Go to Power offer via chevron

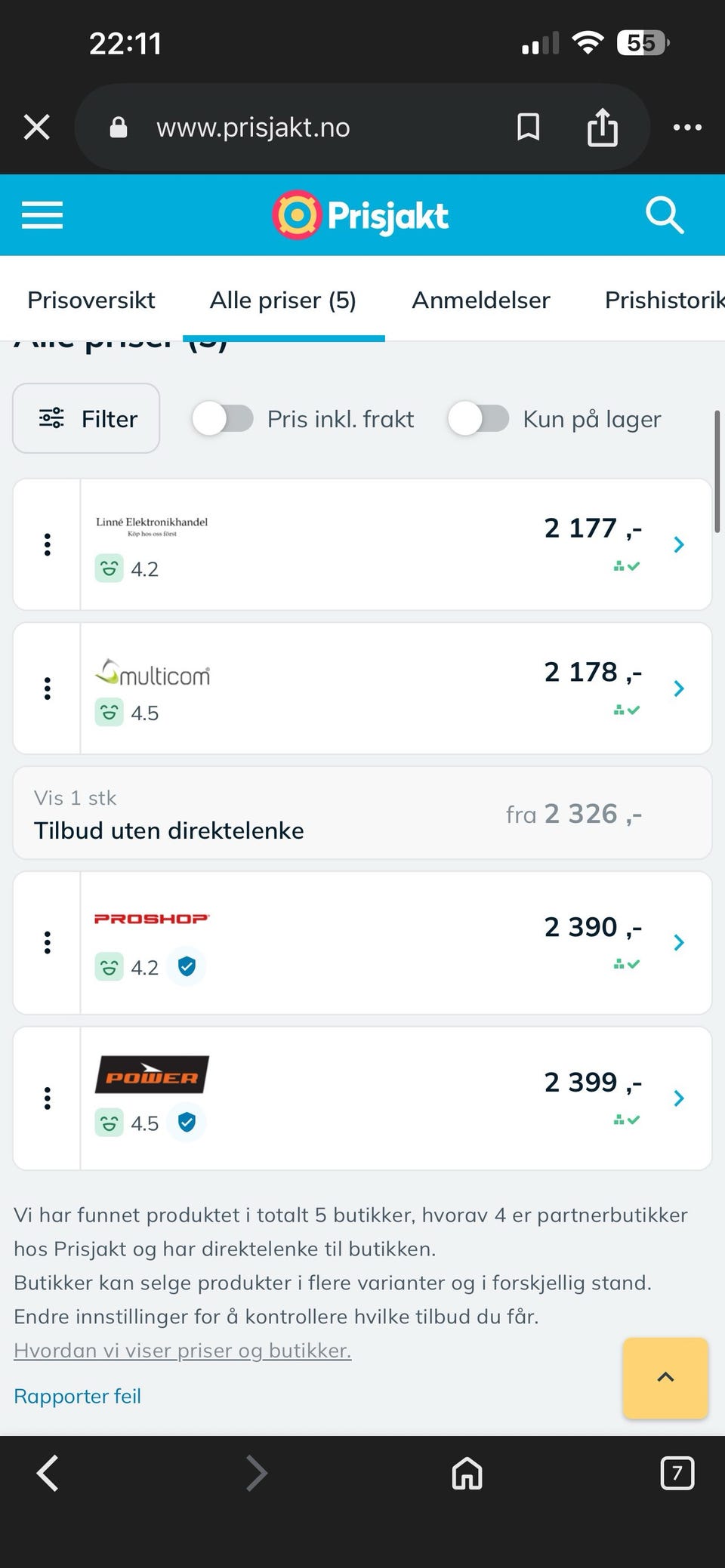click(x=678, y=1098)
